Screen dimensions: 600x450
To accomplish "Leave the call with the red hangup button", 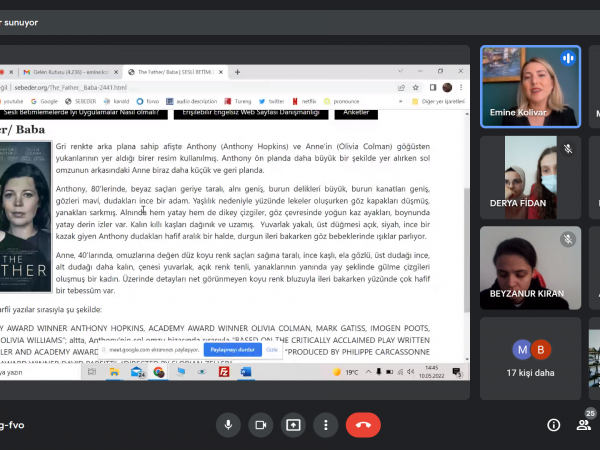I will pyautogui.click(x=363, y=425).
